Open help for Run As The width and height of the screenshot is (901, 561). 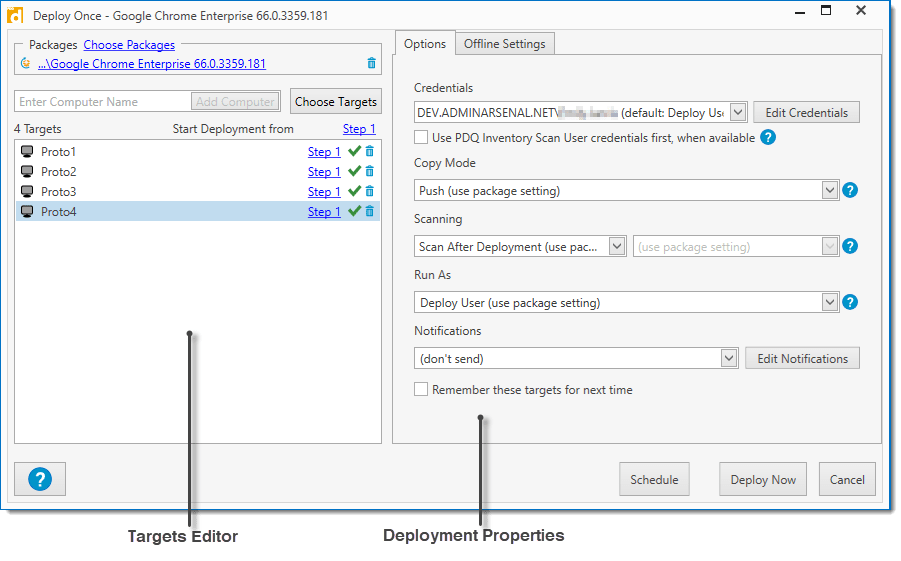point(850,302)
